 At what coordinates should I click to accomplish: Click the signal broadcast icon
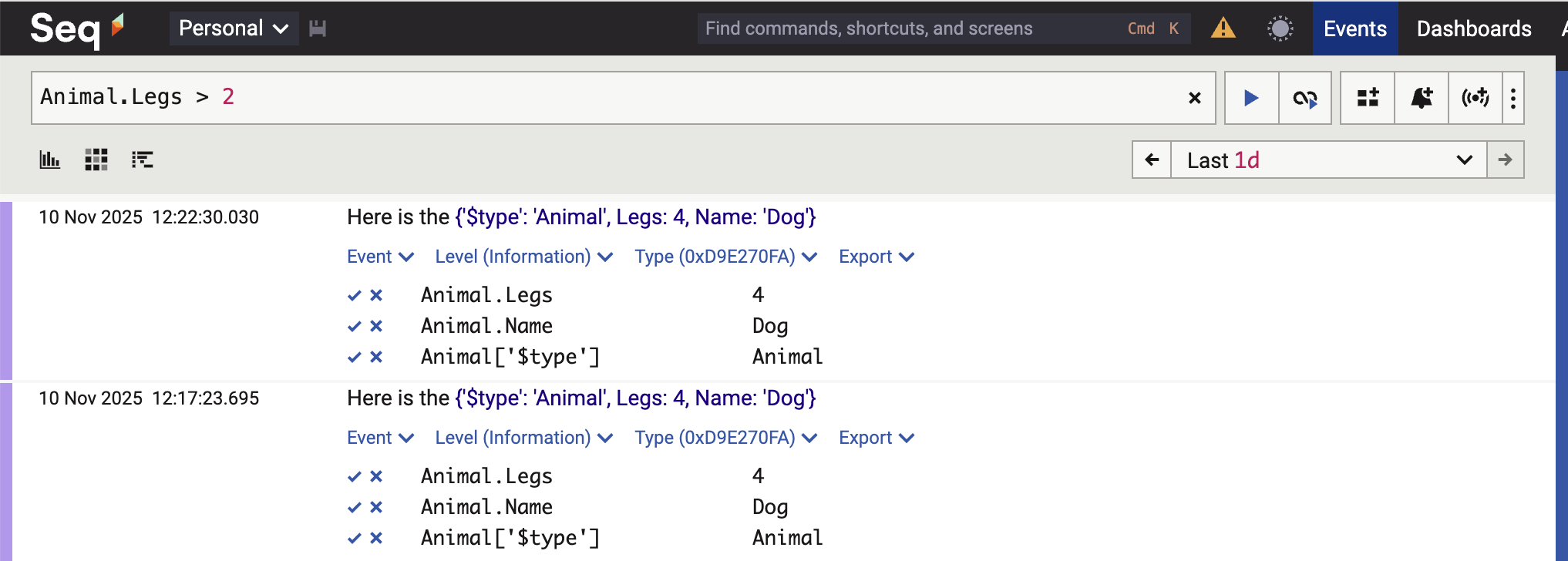coord(1475,98)
